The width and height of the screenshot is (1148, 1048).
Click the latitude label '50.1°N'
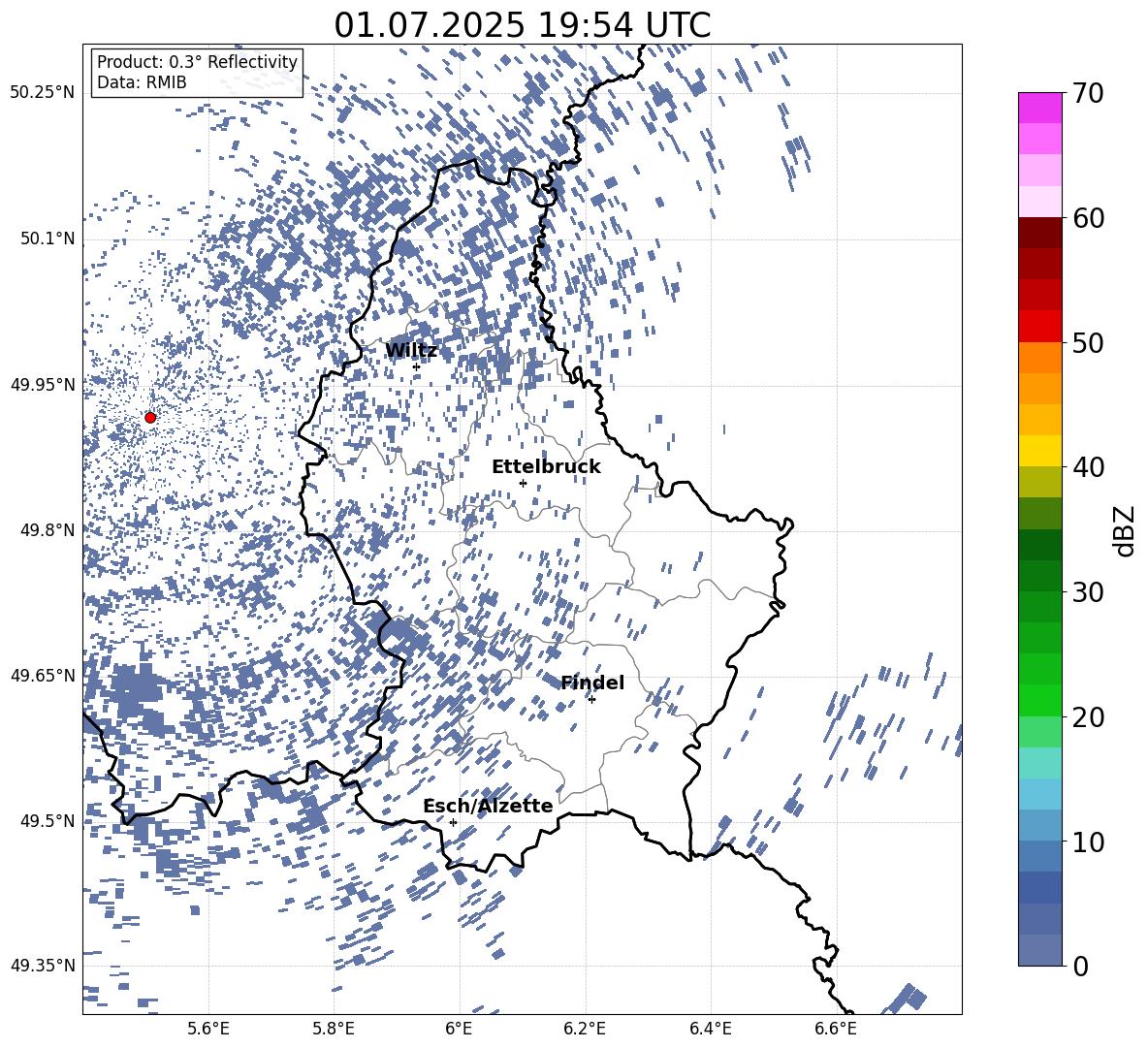pyautogui.click(x=47, y=238)
